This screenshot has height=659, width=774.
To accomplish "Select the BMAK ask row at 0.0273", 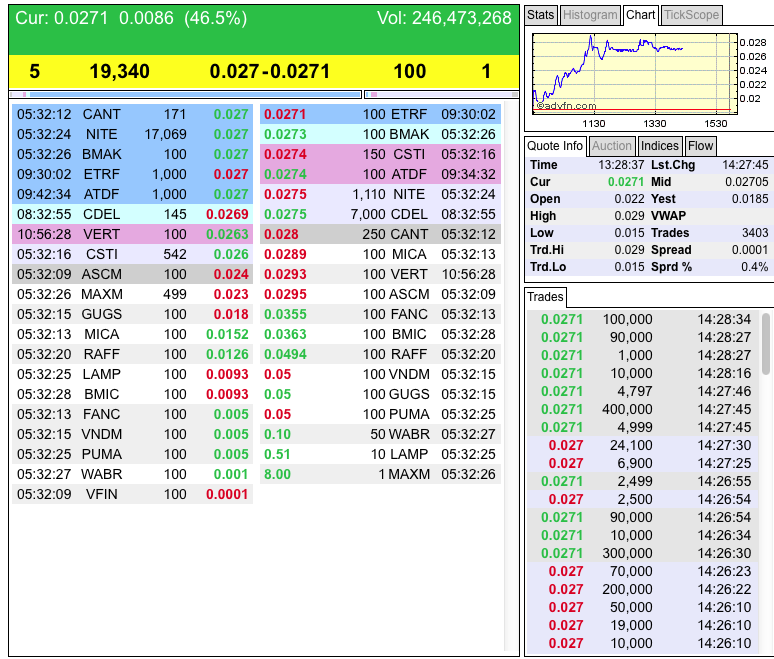I will click(380, 134).
